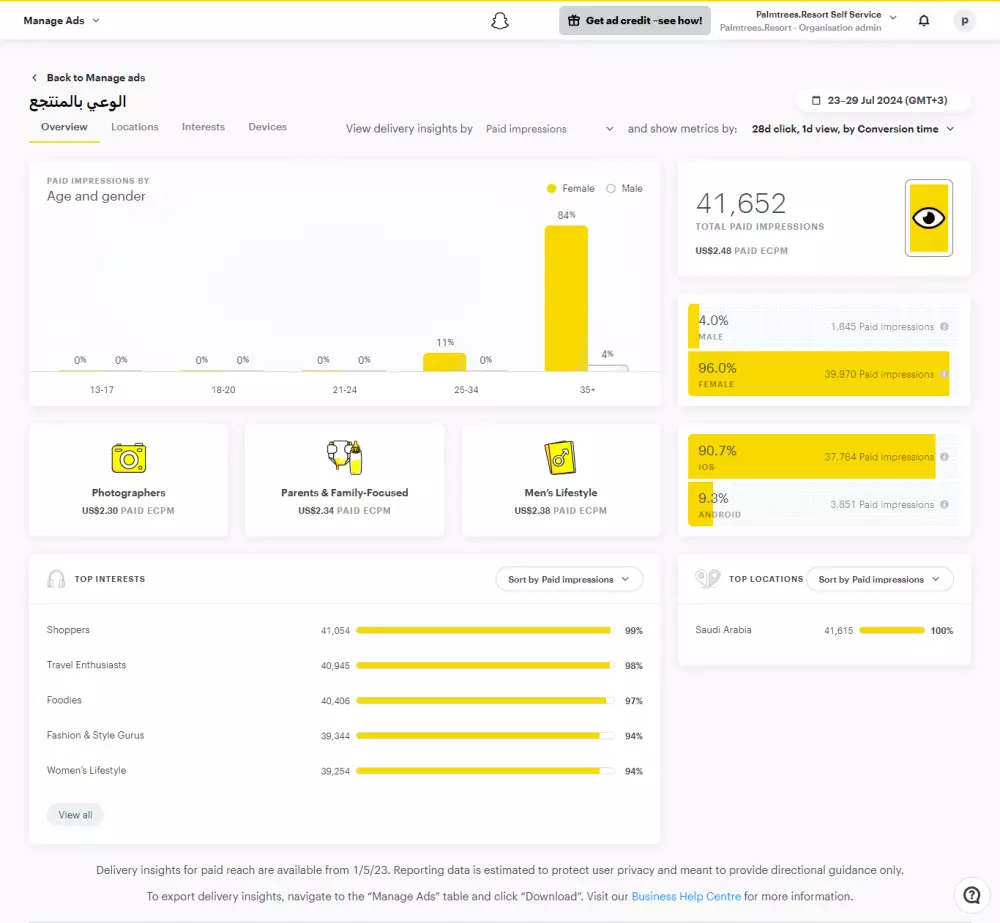Screen dimensions: 1000x923
Task: Click the Women's Lifestyle interest row
Action: click(x=344, y=771)
